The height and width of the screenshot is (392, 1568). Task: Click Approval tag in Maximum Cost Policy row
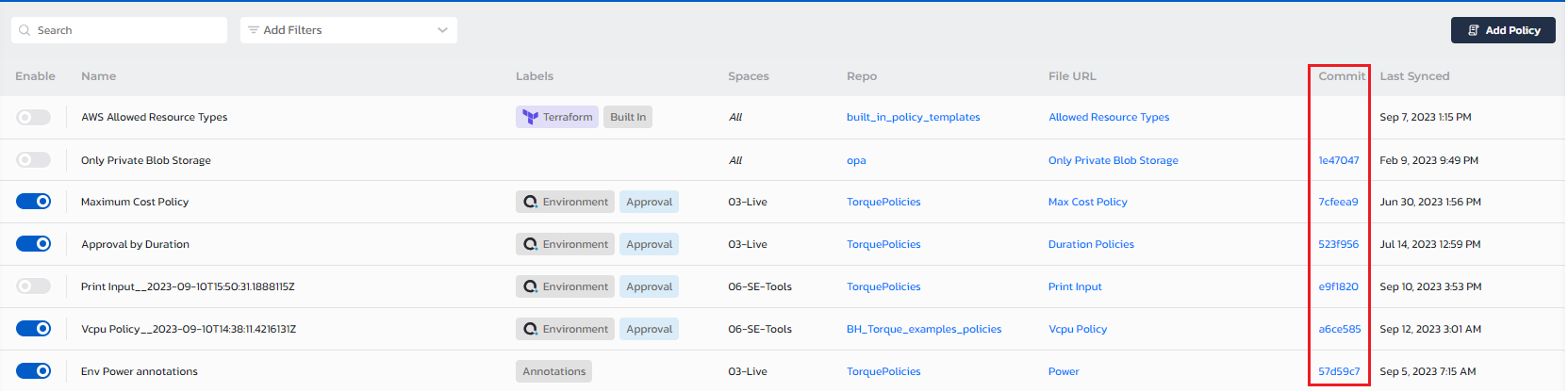point(649,202)
